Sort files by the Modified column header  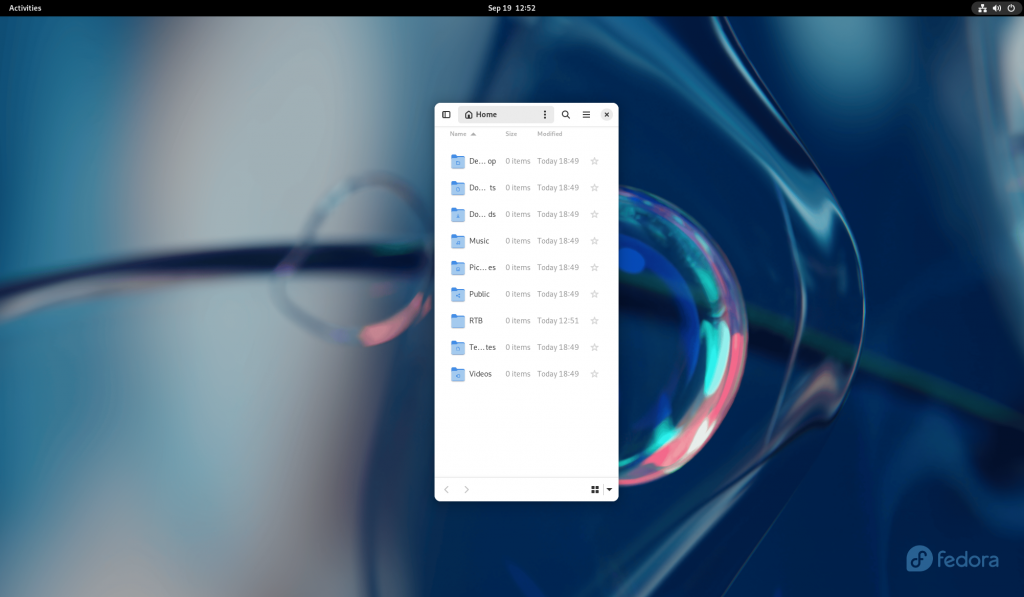click(549, 133)
